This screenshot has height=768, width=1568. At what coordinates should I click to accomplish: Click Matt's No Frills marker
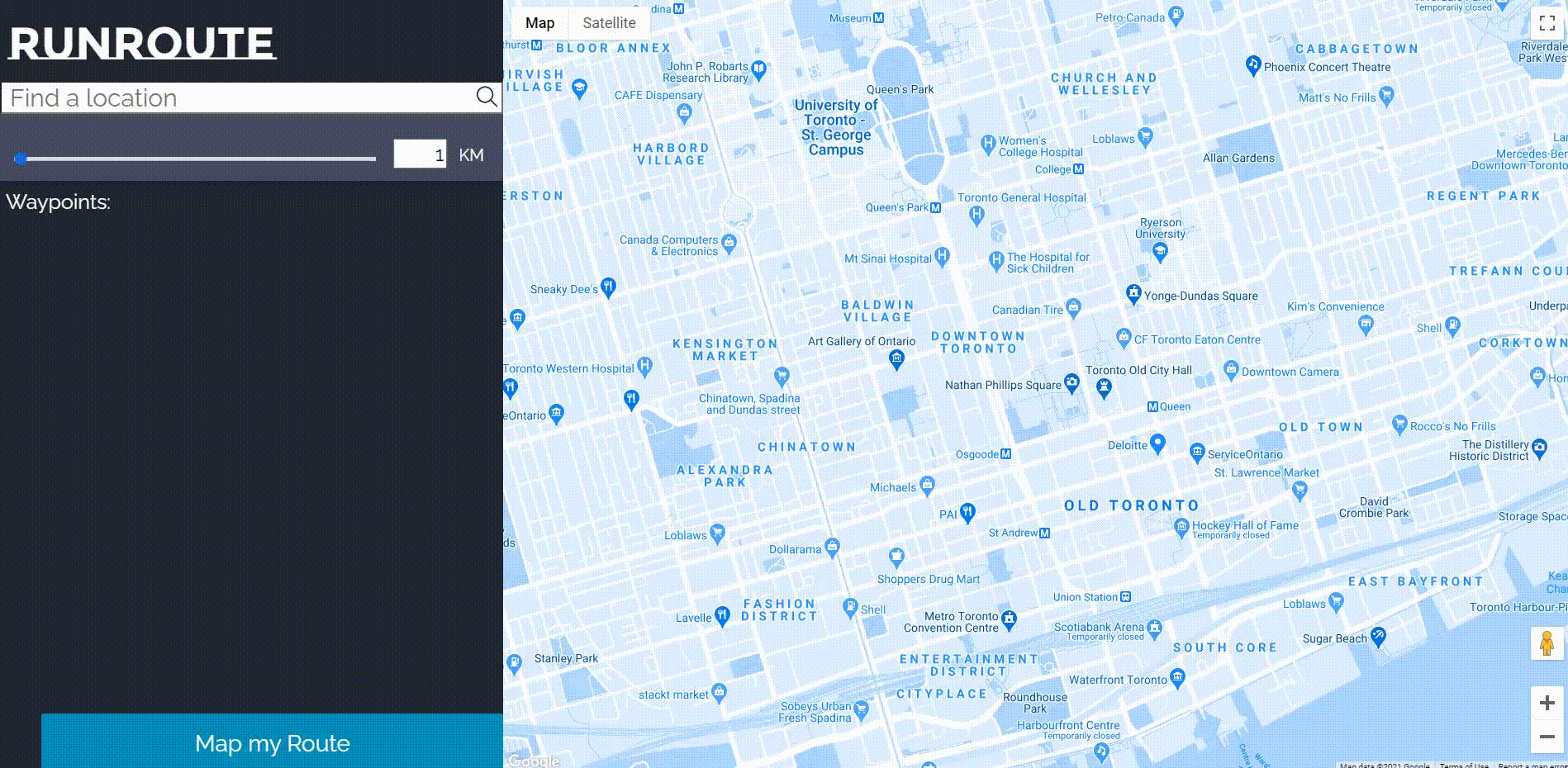coord(1386,96)
